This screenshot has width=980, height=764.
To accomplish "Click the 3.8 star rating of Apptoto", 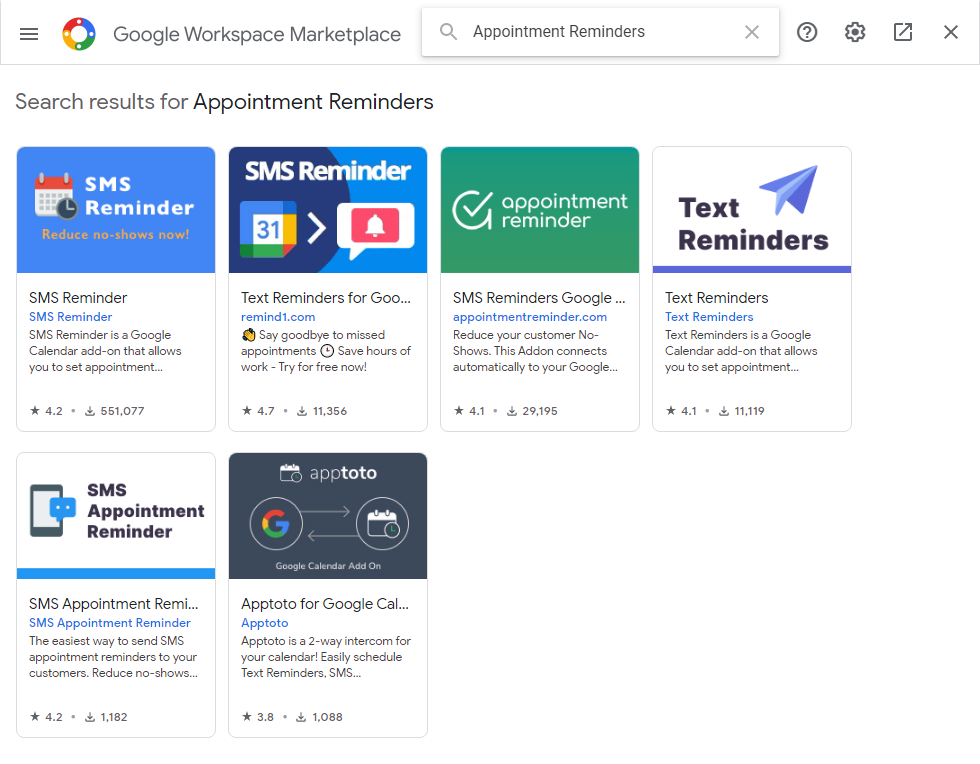I will point(259,716).
